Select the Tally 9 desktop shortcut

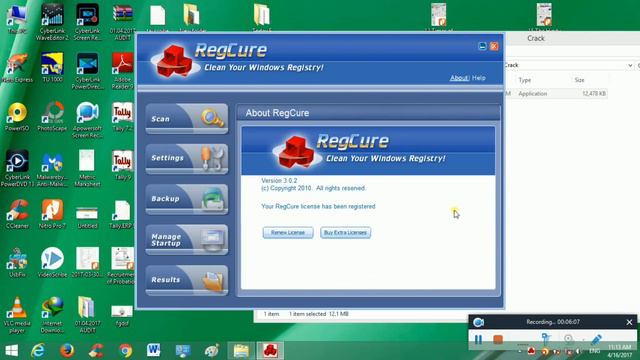click(x=122, y=165)
